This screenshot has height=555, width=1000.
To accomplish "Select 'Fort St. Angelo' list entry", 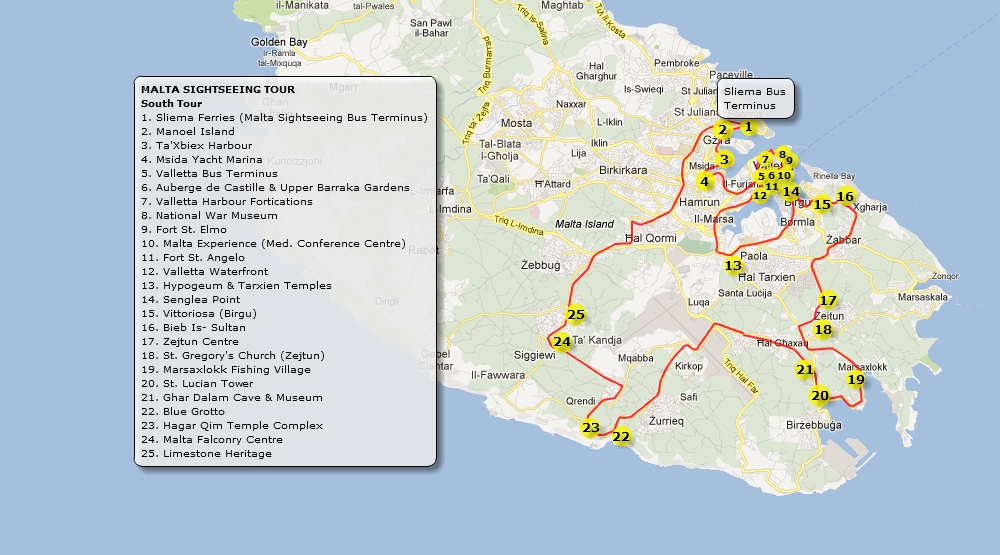I will (x=193, y=258).
